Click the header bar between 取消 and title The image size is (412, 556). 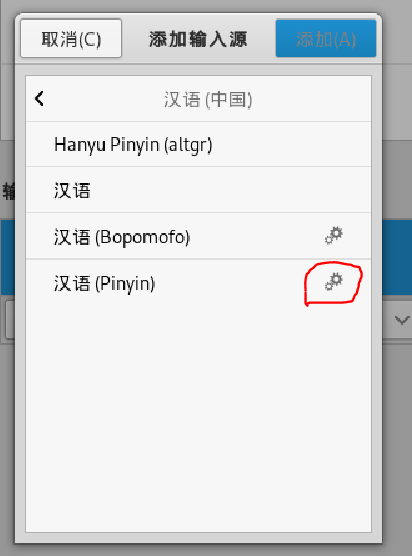tap(135, 39)
